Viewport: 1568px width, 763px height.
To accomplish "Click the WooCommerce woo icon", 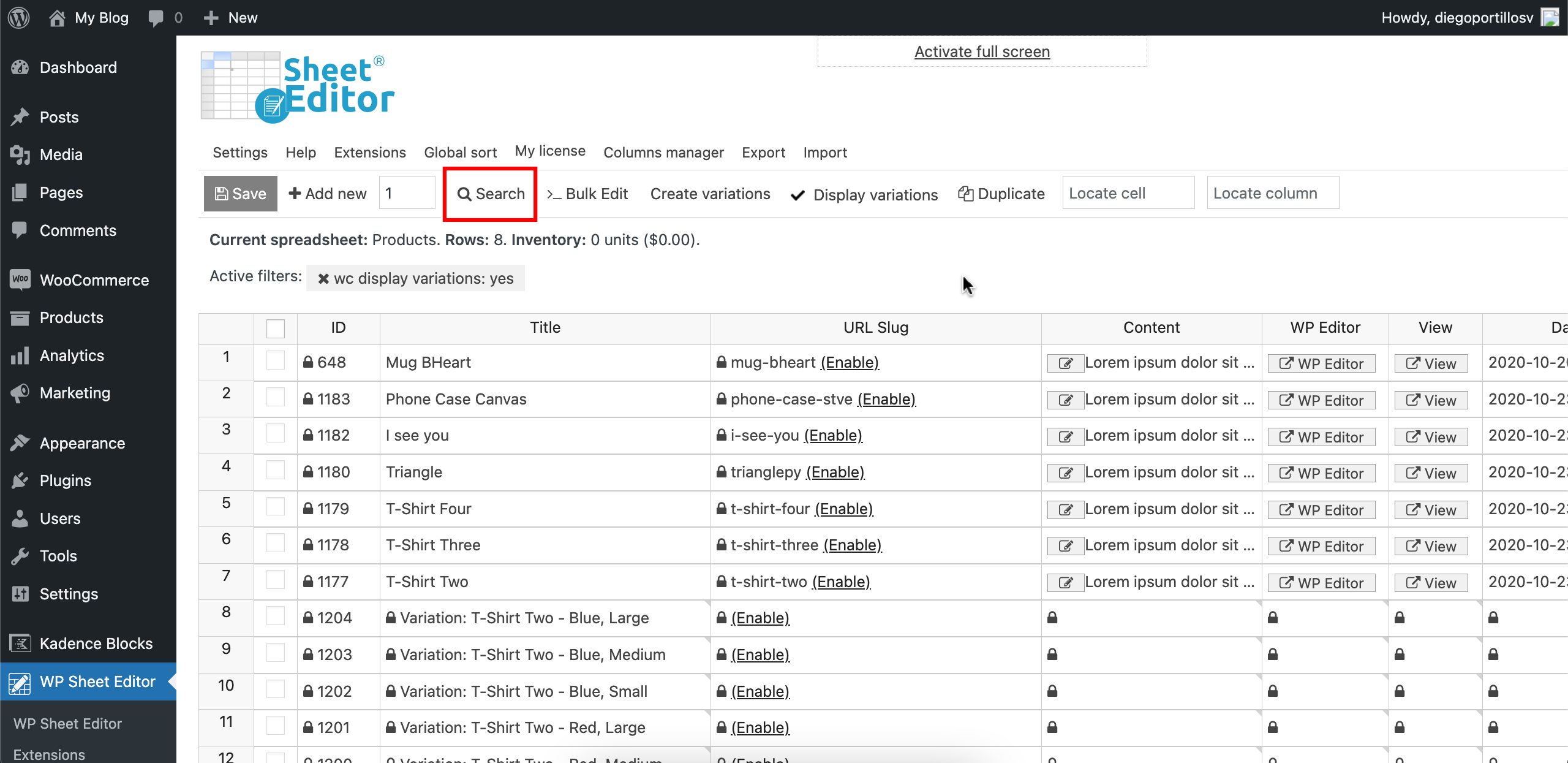I will tap(20, 279).
